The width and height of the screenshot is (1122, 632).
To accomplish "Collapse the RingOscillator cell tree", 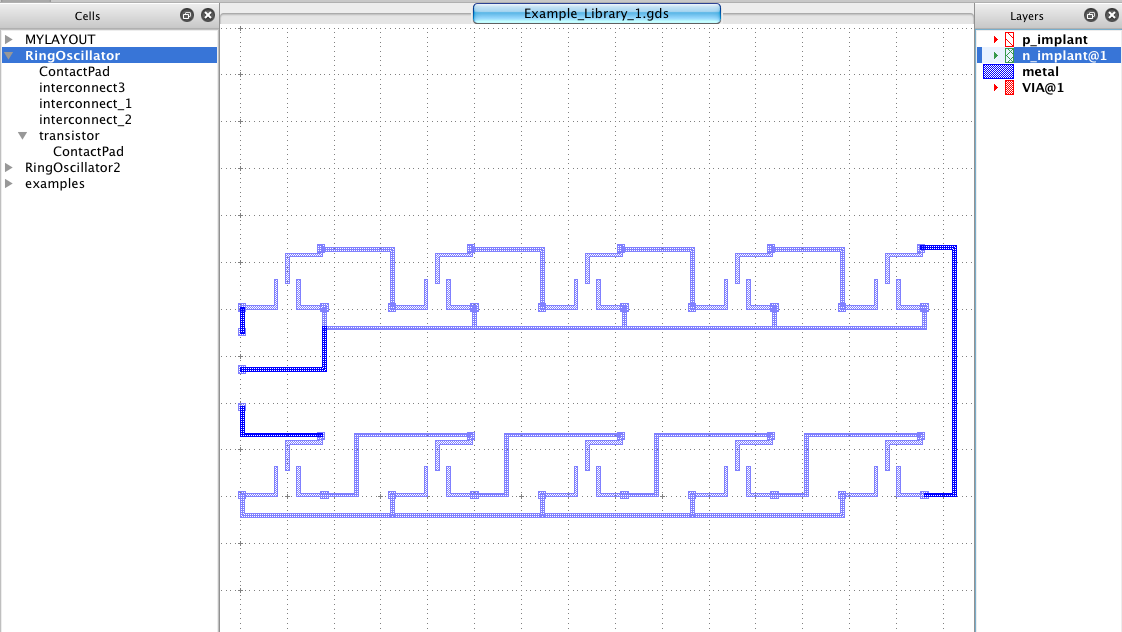I will (x=9, y=55).
